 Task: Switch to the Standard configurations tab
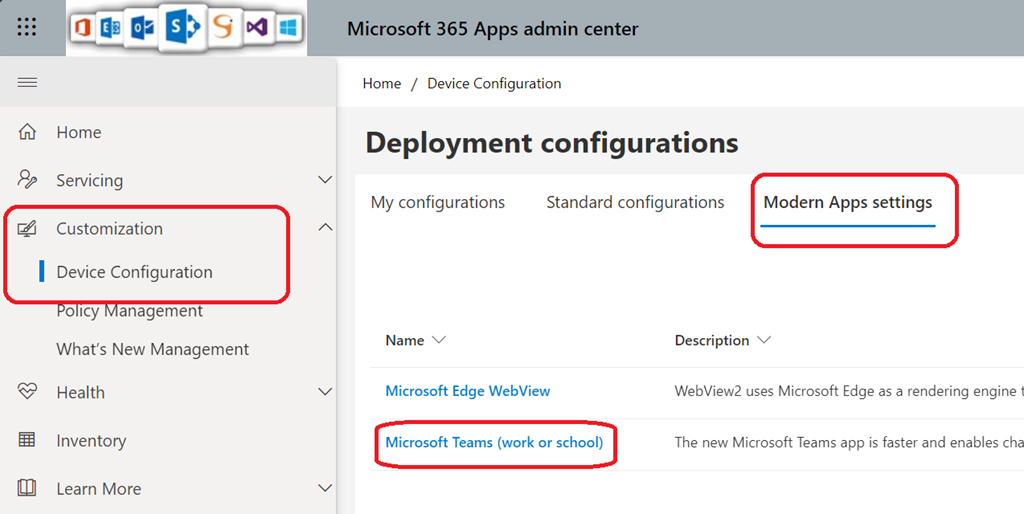click(x=635, y=202)
